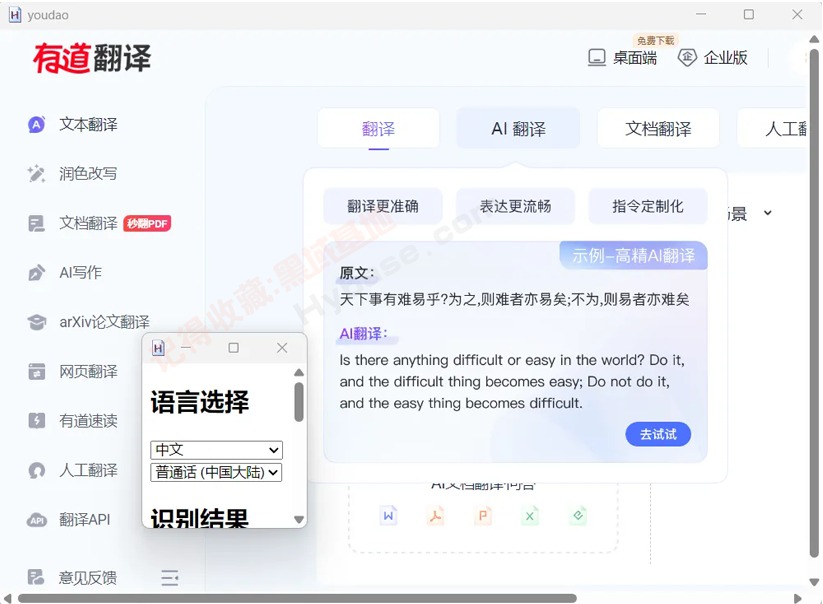Viewport: 823px width, 604px height.
Task: Select the 指令定制化 option
Action: pos(648,206)
